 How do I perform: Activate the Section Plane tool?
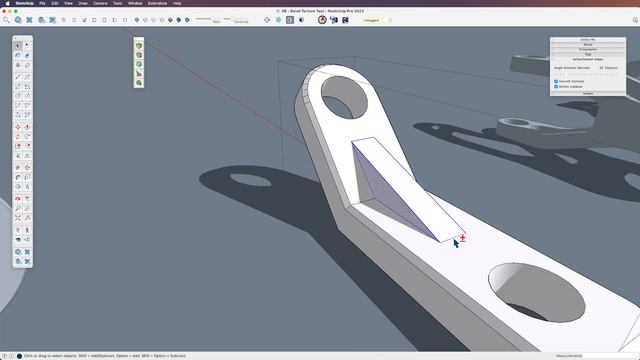pos(27,240)
